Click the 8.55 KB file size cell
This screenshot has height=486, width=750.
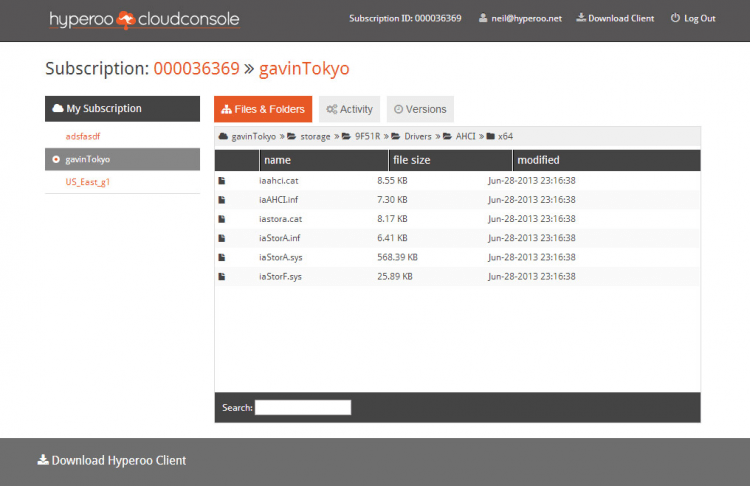[x=392, y=180]
